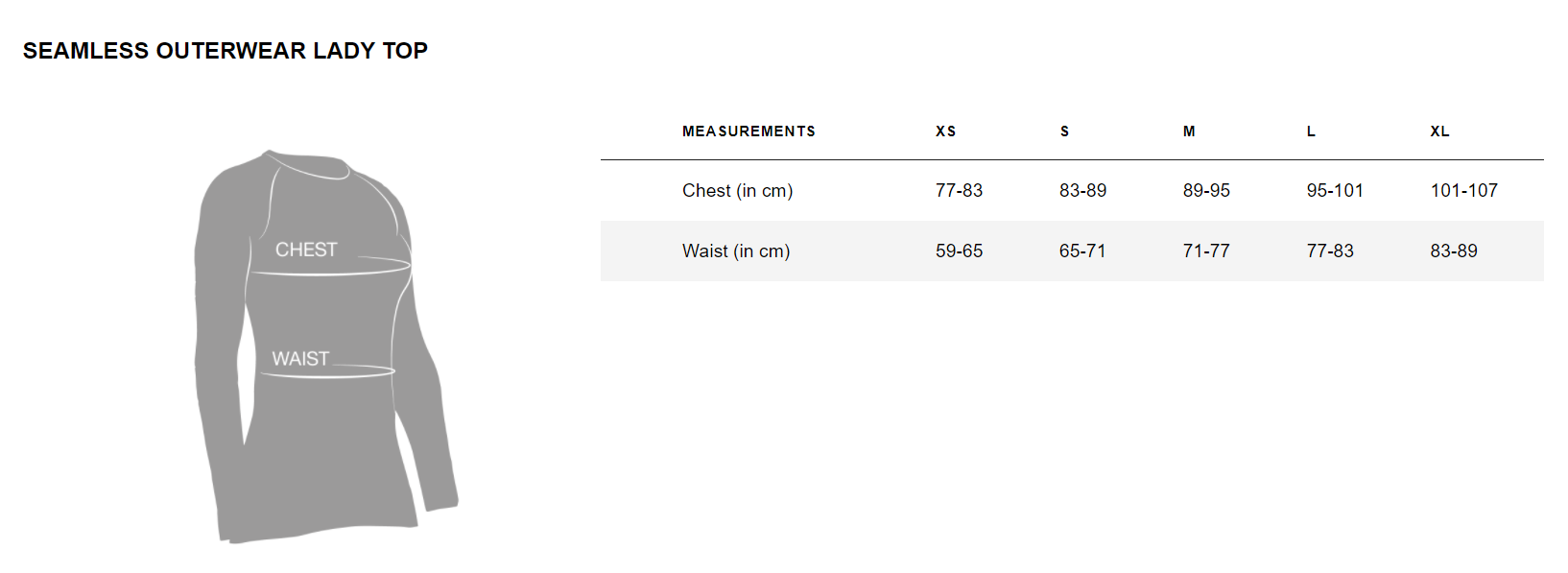The height and width of the screenshot is (573, 1568).
Task: Click the CHEST label on the garment
Action: (x=306, y=250)
